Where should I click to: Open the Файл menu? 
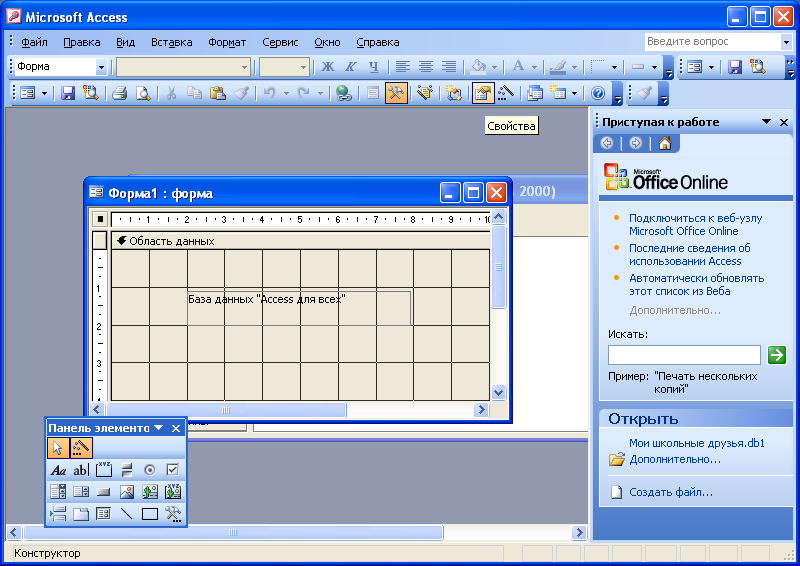[34, 42]
